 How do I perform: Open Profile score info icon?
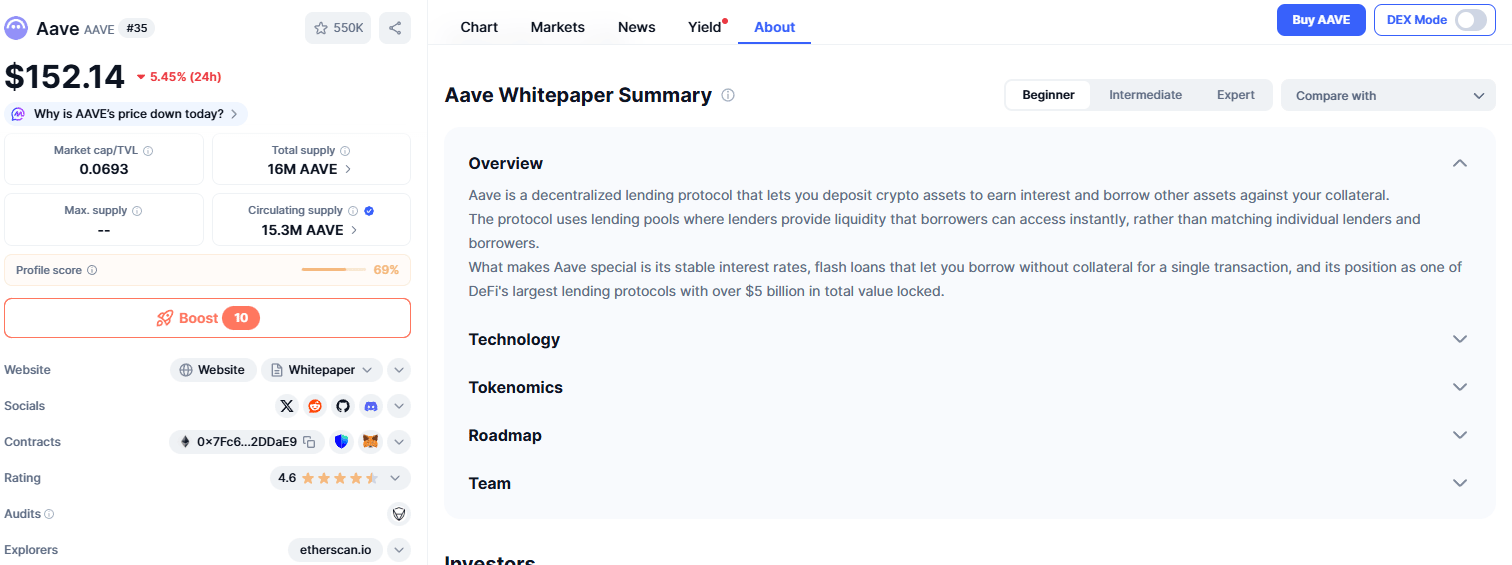point(92,270)
